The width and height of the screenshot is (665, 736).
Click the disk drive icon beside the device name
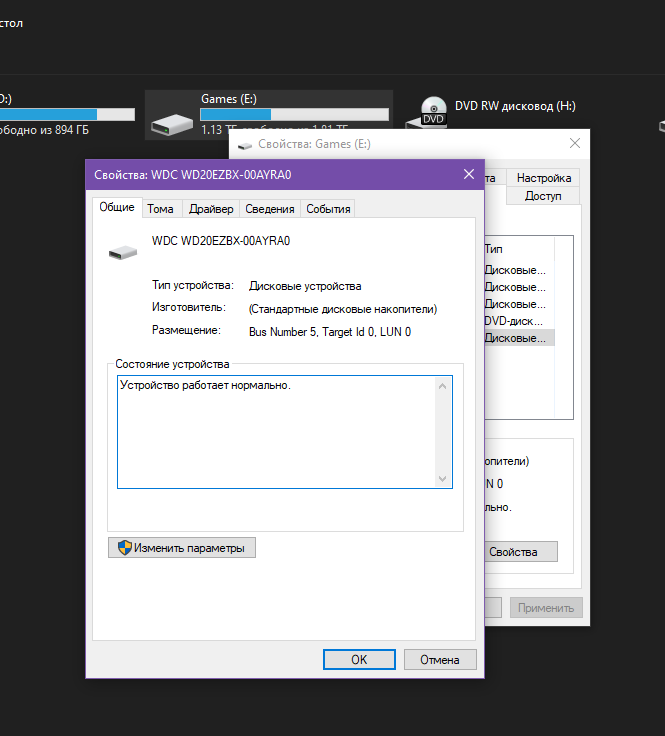click(123, 252)
